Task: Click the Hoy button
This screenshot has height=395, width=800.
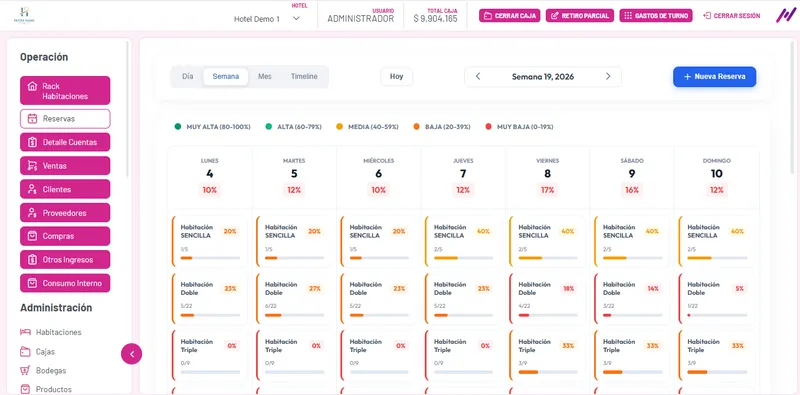Action: (396, 77)
